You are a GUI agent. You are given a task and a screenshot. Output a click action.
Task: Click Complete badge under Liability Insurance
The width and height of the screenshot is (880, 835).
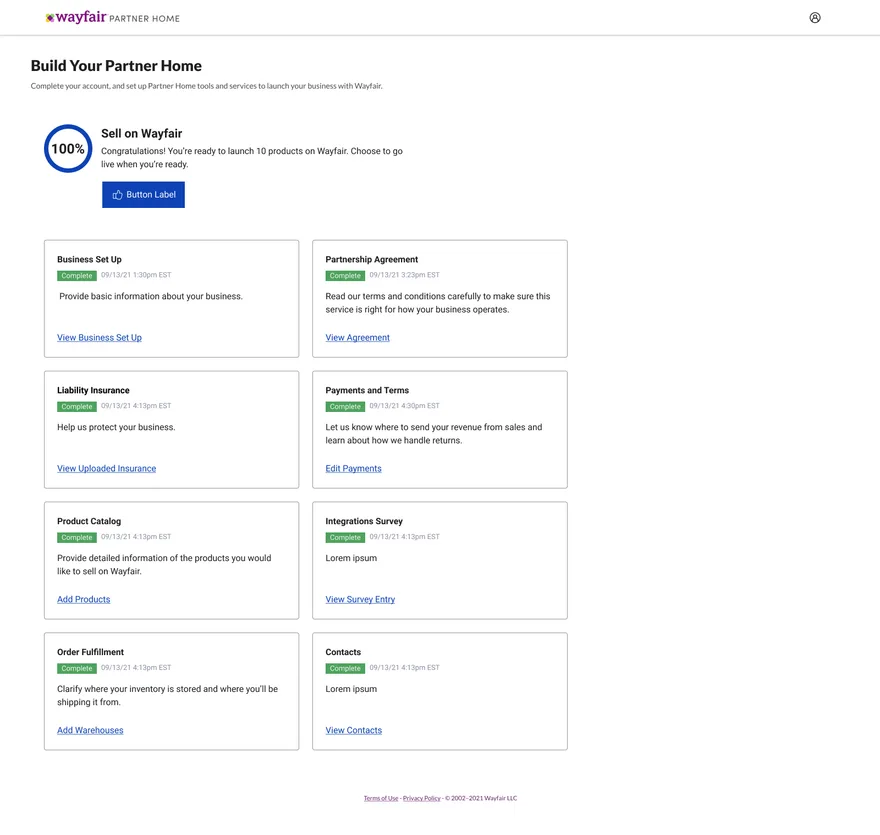coord(77,406)
